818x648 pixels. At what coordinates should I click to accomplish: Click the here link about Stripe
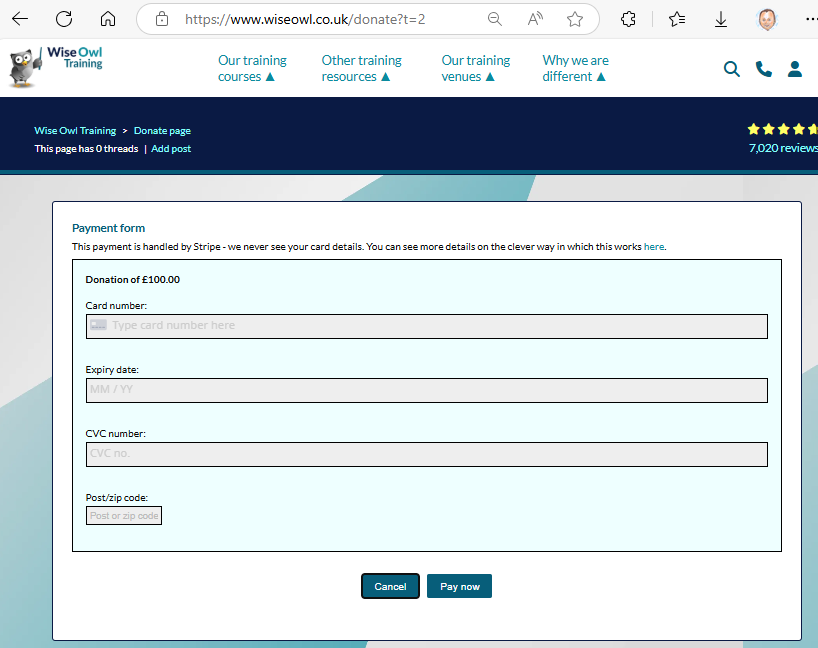(653, 246)
